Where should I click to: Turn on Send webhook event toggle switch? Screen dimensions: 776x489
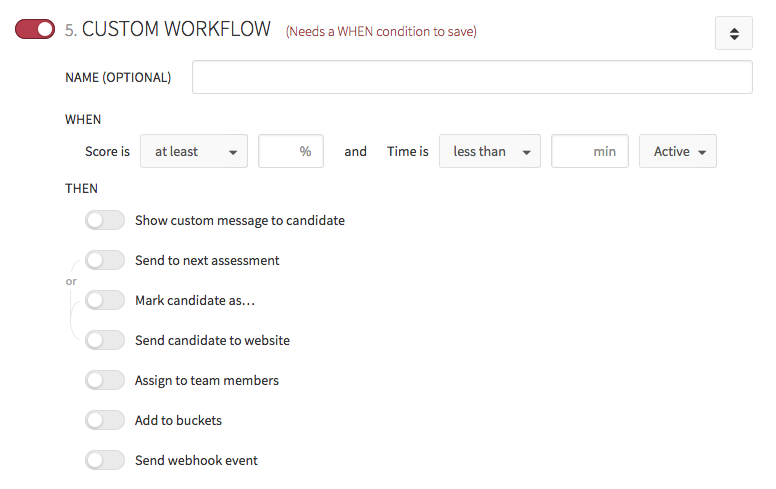coord(105,460)
